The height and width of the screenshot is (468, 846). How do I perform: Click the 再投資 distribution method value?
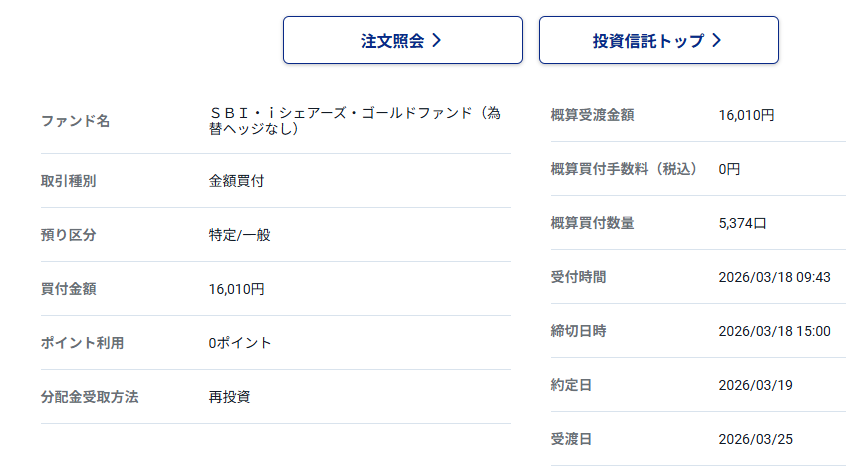coord(229,397)
